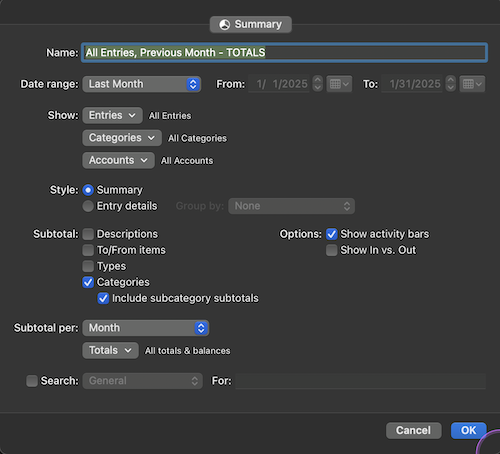Open the Totals menu button

(x=110, y=350)
